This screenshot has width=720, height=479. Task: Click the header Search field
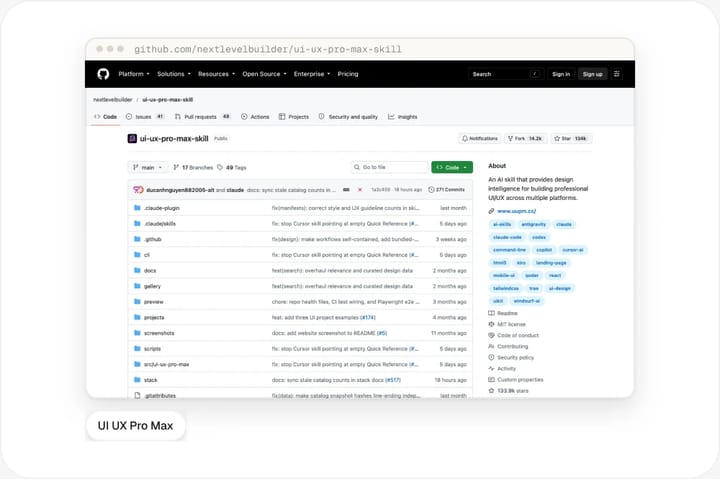506,74
